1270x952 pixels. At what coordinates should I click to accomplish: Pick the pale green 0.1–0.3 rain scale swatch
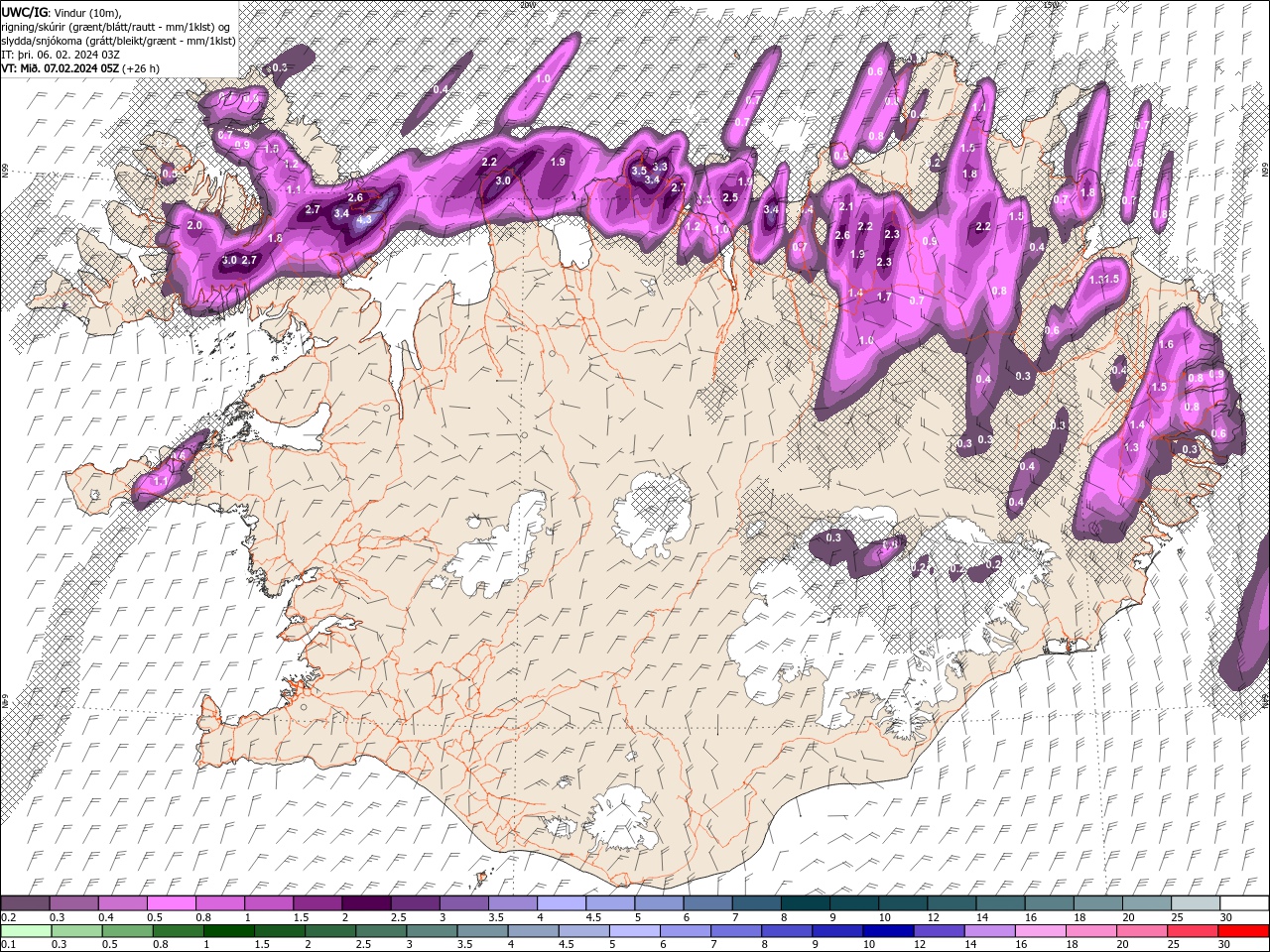[x=26, y=931]
